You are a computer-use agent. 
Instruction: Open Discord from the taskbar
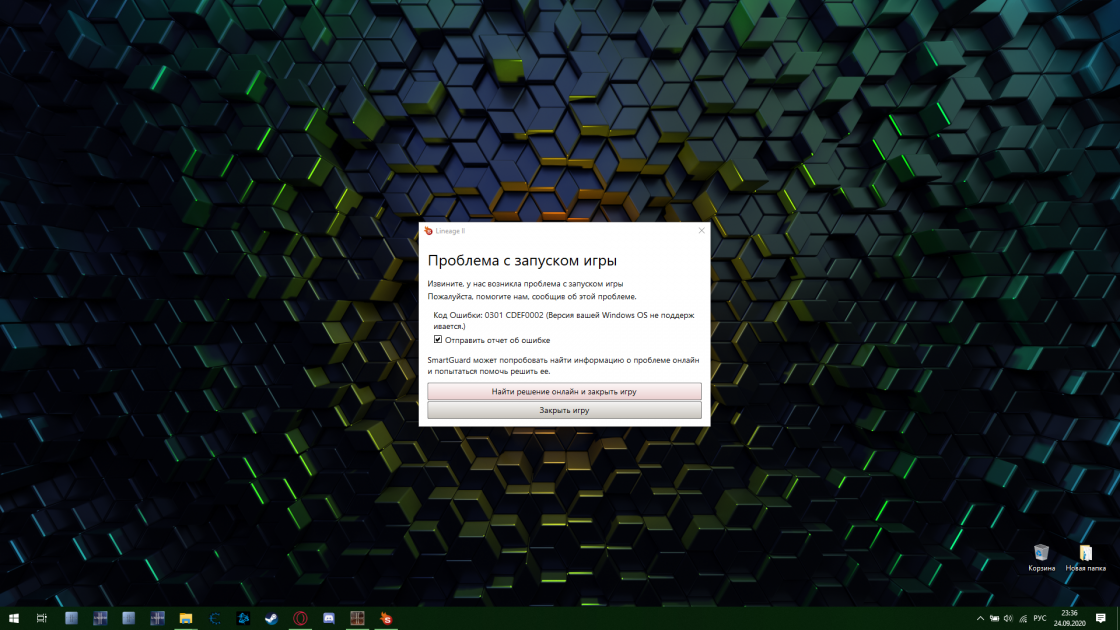tap(329, 618)
